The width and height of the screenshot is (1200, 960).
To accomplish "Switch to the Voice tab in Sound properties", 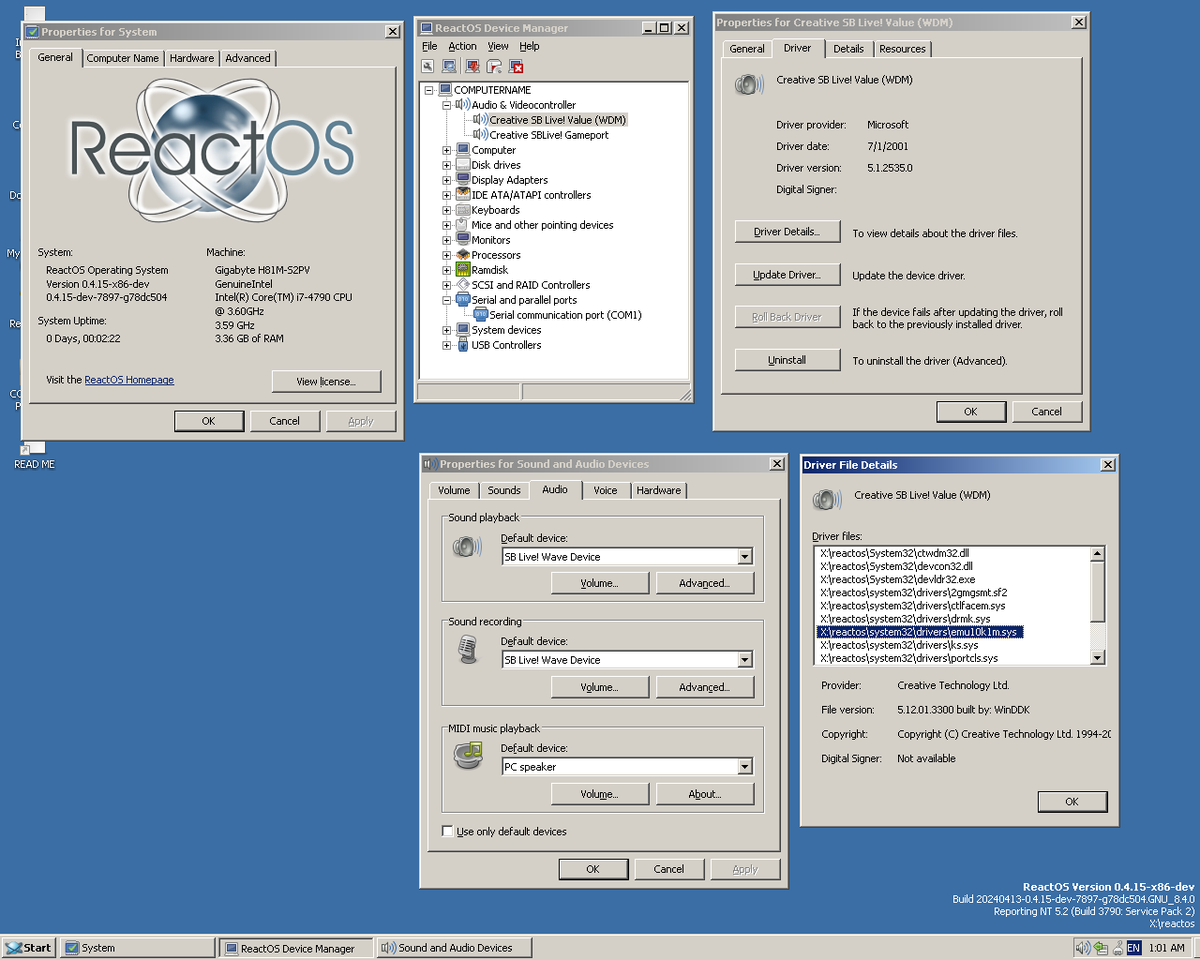I will point(605,490).
